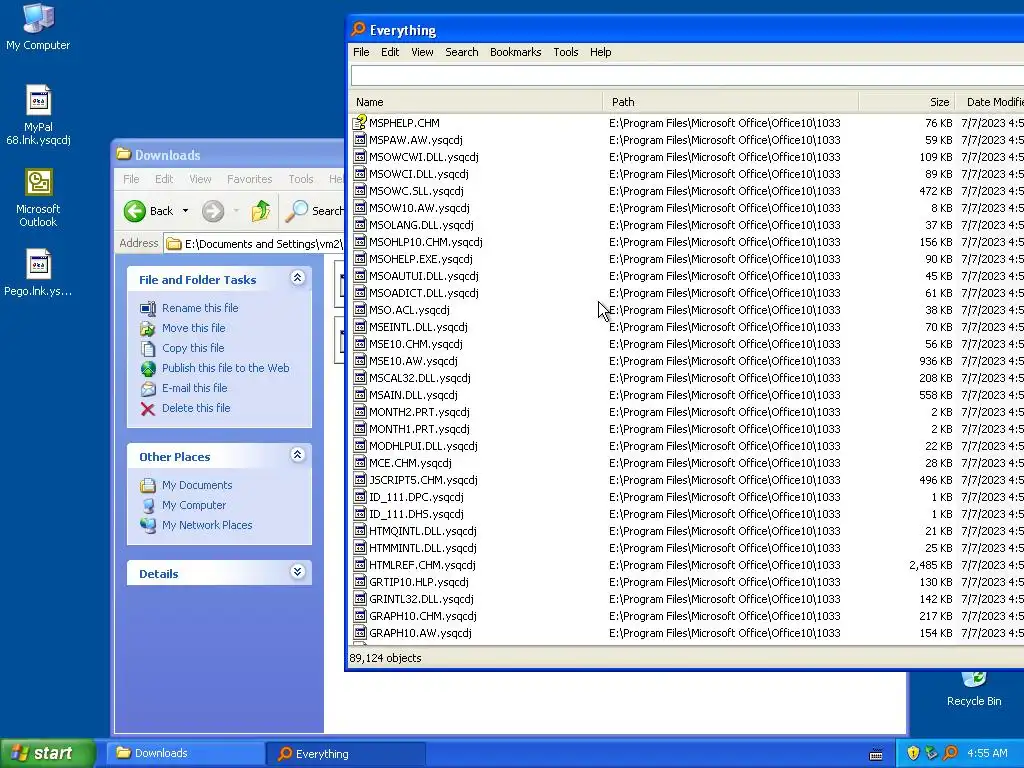Open My Network Places link

click(x=207, y=525)
